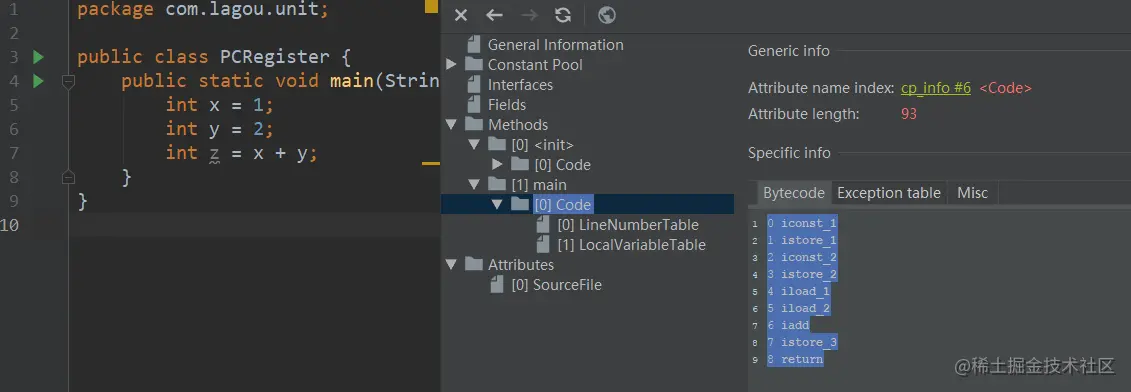Click LineNumberTable file icon

(x=543, y=225)
